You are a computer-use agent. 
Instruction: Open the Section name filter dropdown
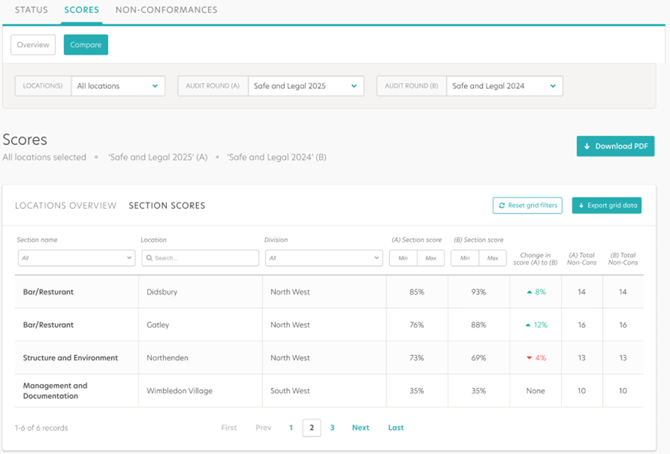[x=76, y=258]
